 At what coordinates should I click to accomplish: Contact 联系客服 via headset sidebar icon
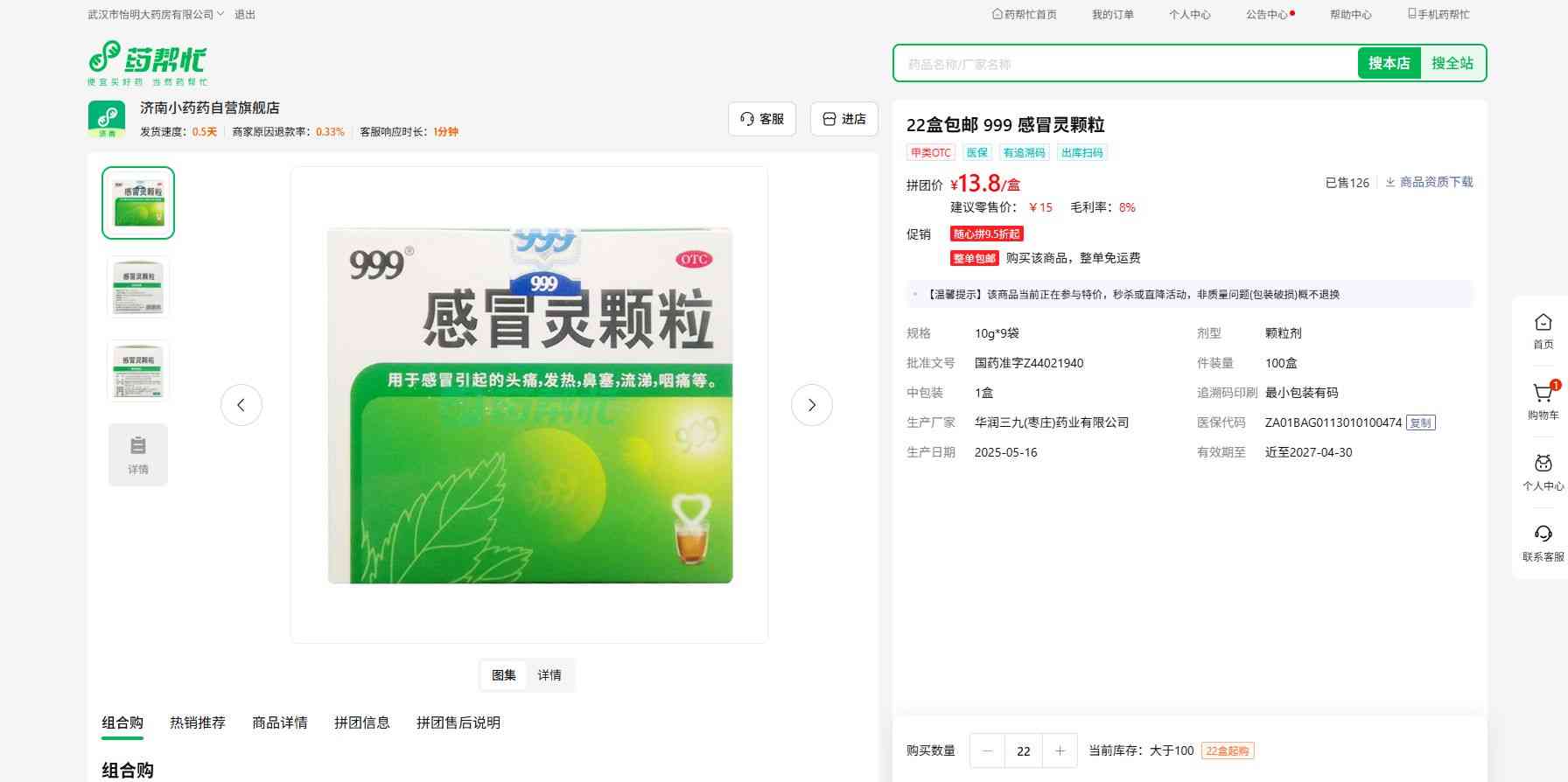[x=1543, y=542]
